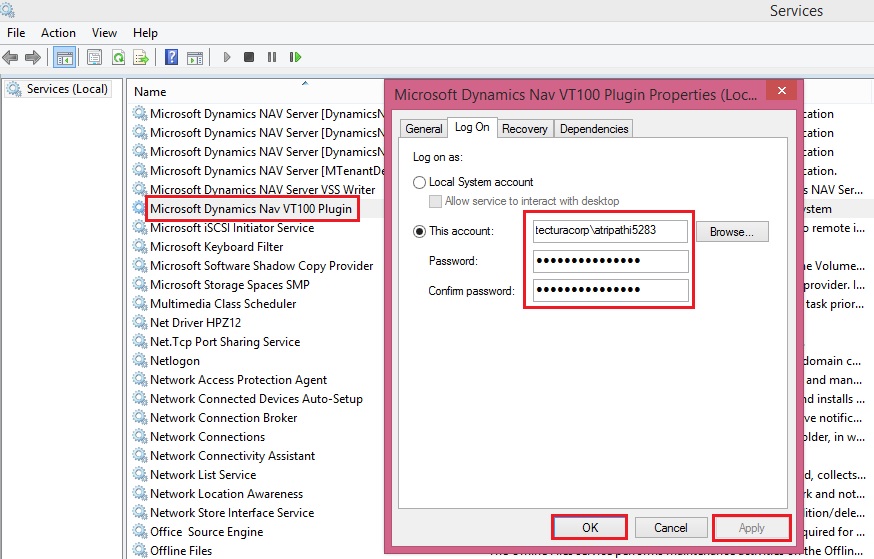The image size is (874, 559).
Task: Click the Refresh toolbar icon
Action: 118,57
